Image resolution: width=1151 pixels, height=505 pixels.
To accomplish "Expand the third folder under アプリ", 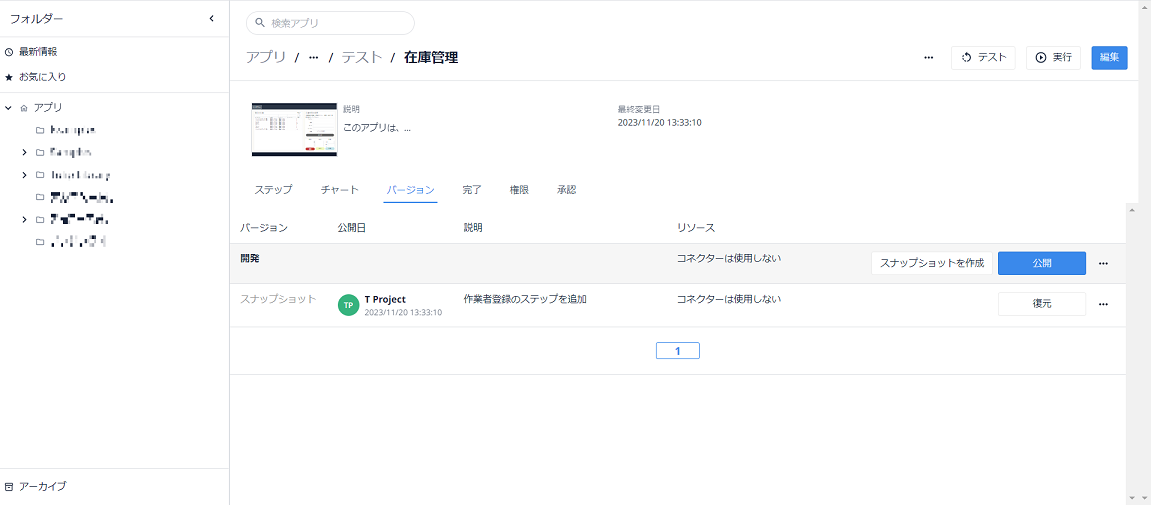I will tap(24, 175).
